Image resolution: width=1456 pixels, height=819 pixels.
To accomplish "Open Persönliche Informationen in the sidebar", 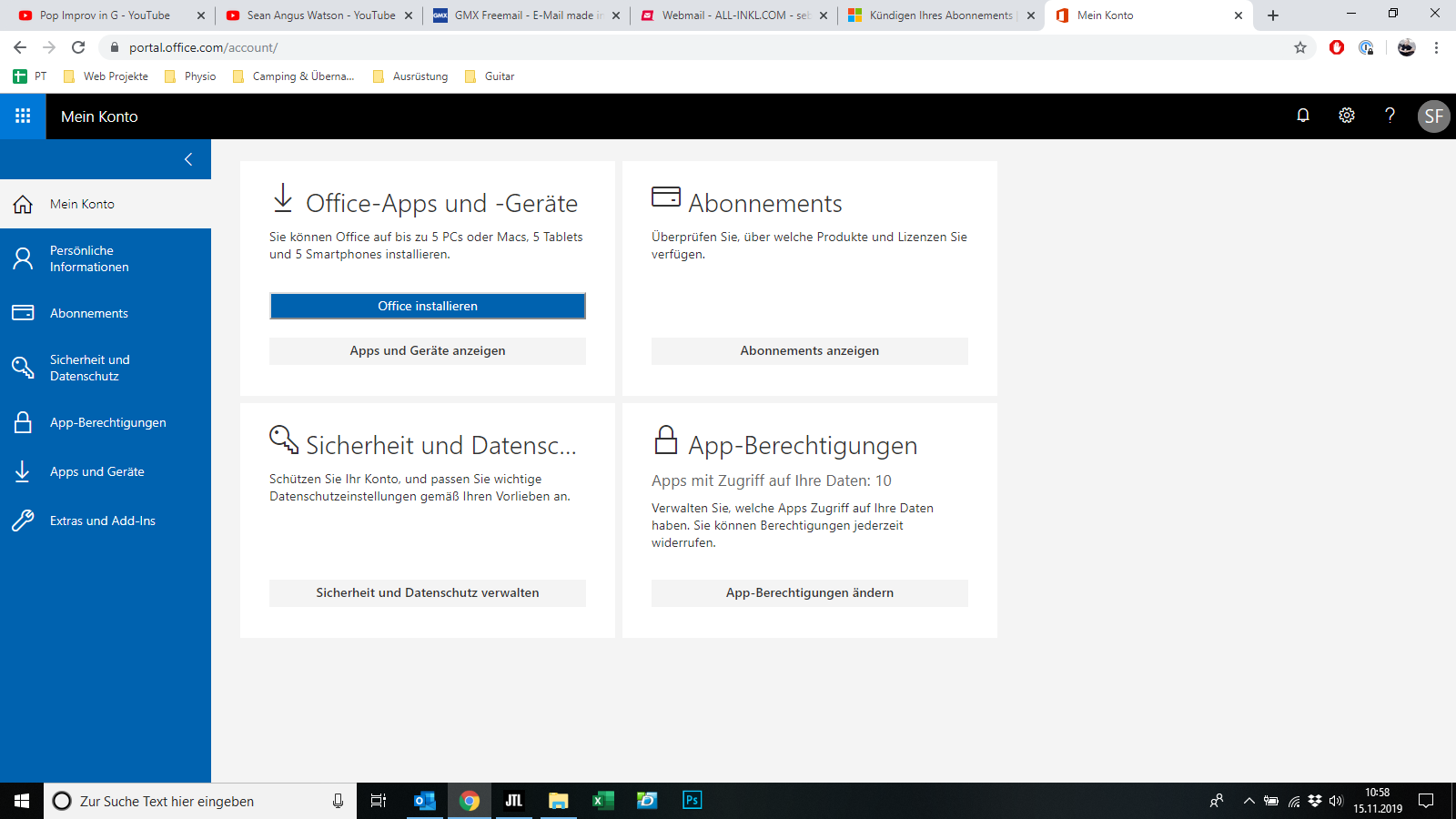I will 106,258.
